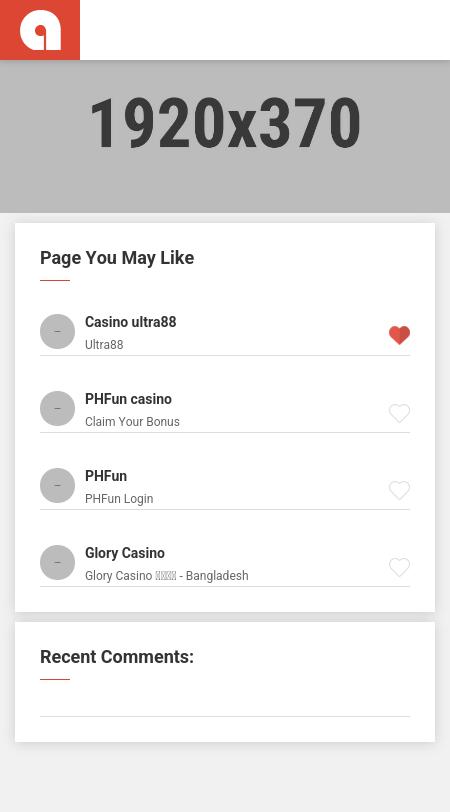Go to the Glory Casino page title
This screenshot has width=450, height=812.
(x=125, y=553)
